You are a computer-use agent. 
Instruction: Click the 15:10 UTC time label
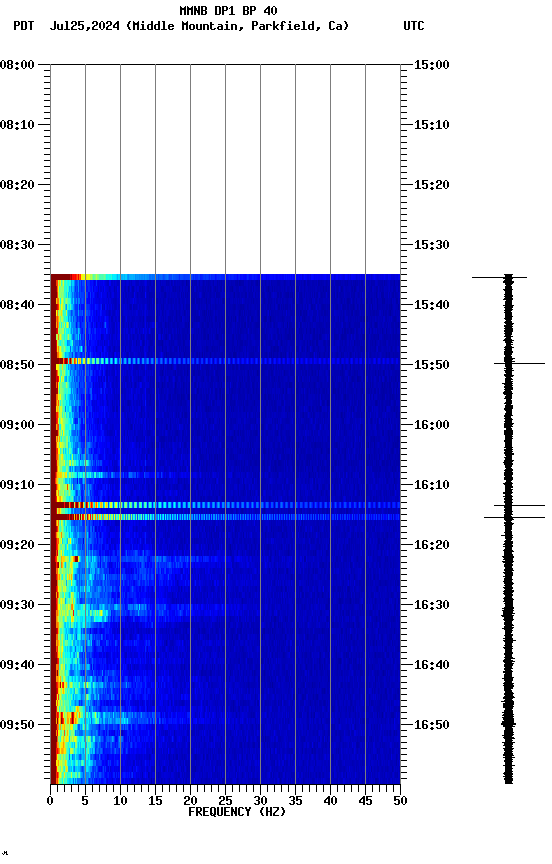pos(432,125)
